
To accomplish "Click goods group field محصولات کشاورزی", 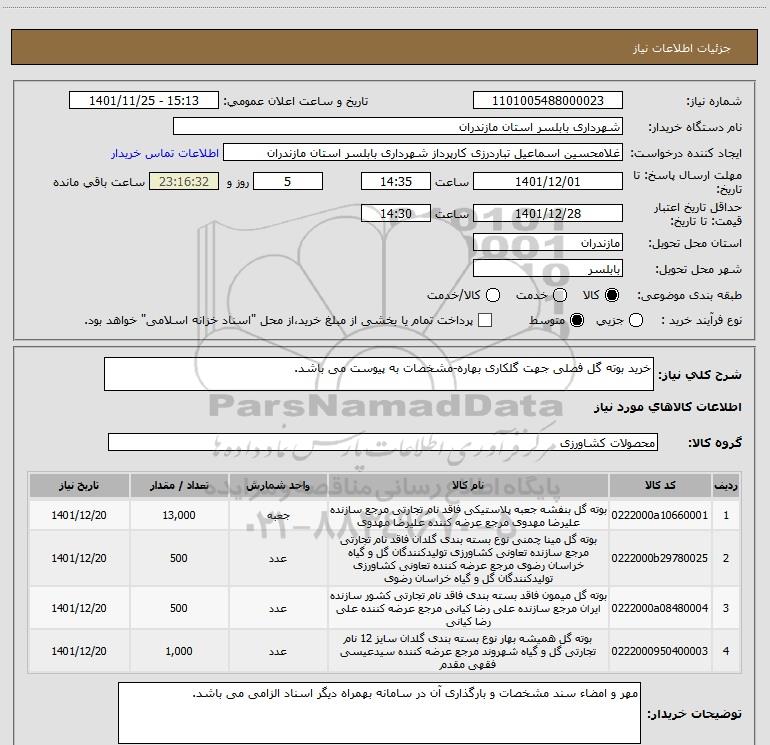I will tap(383, 442).
